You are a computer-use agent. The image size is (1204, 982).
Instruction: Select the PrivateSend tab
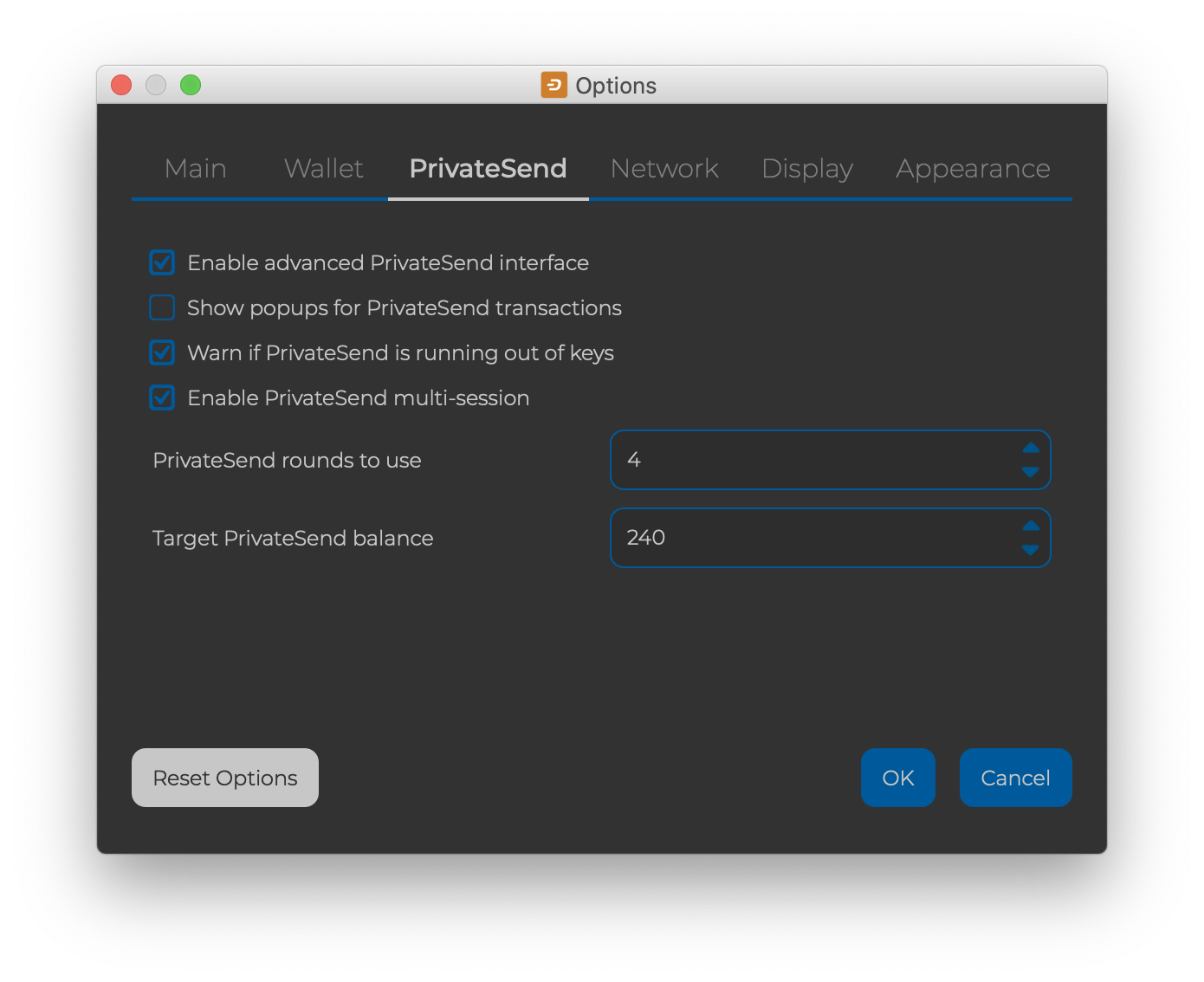click(489, 169)
